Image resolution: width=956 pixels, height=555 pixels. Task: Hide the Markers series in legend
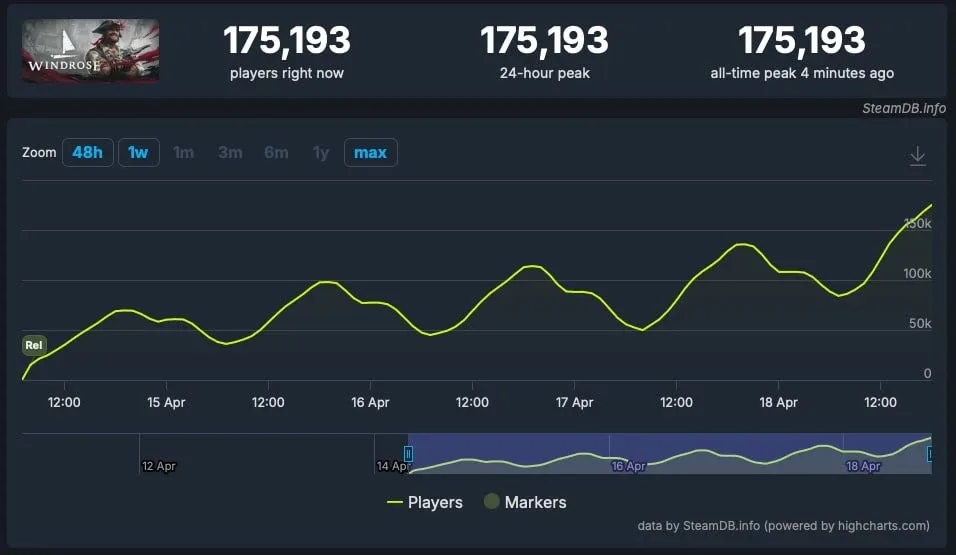pos(525,502)
